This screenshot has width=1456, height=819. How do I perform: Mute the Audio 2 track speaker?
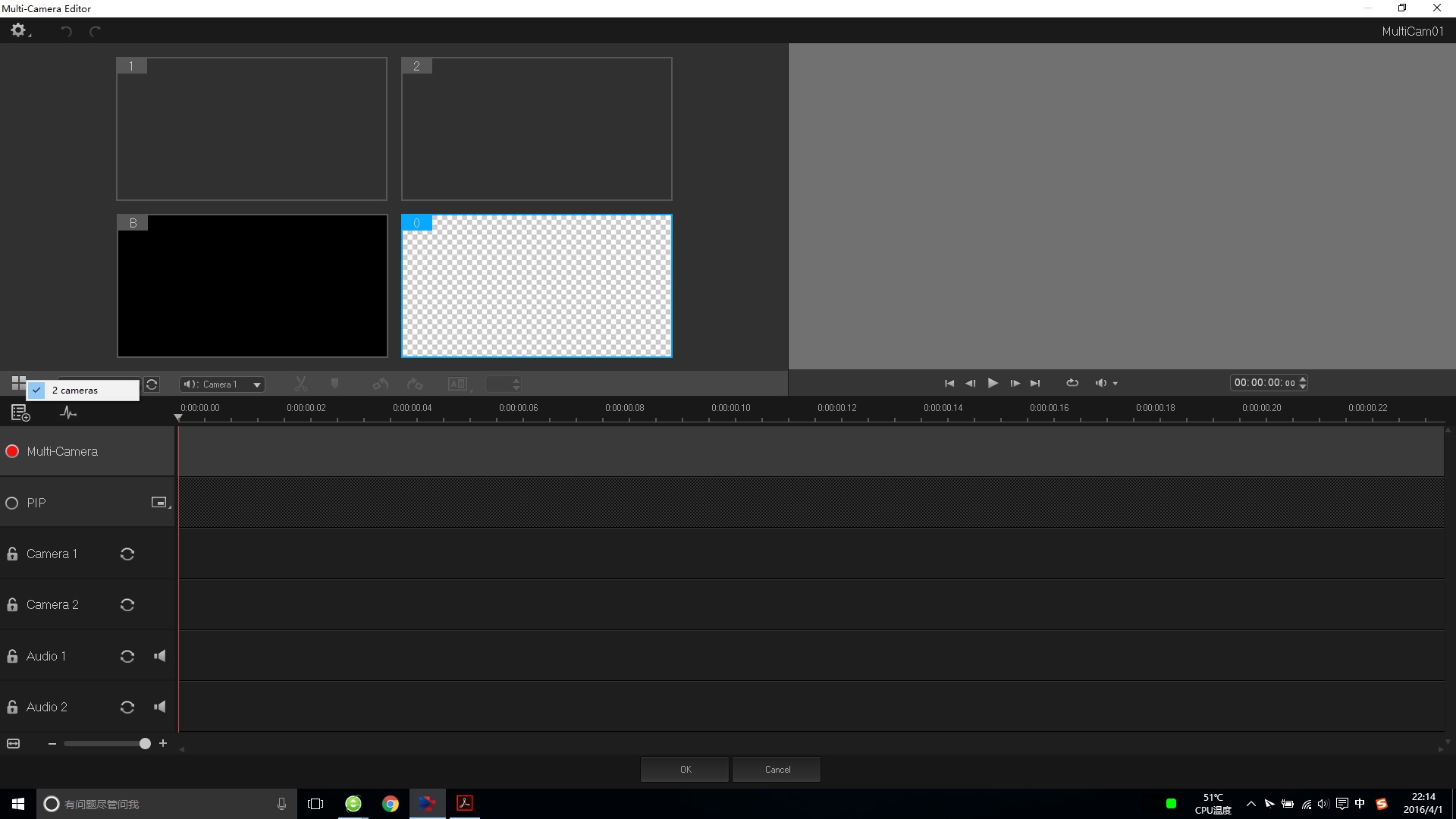coord(159,707)
